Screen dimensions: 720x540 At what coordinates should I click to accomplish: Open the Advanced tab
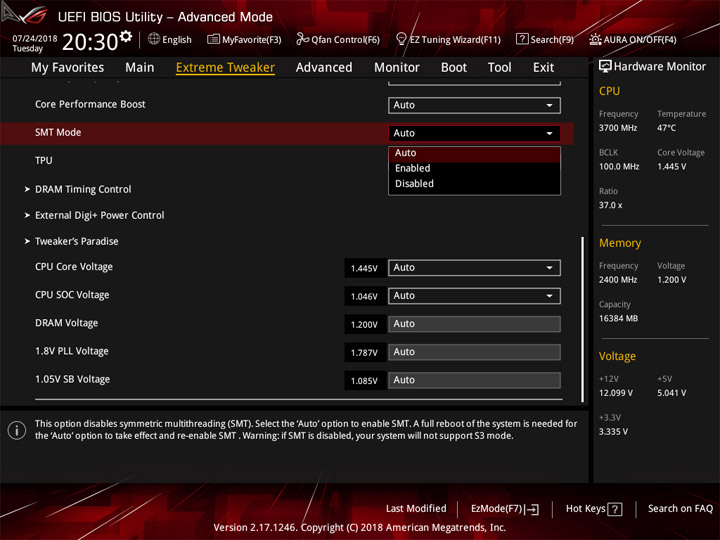click(324, 68)
